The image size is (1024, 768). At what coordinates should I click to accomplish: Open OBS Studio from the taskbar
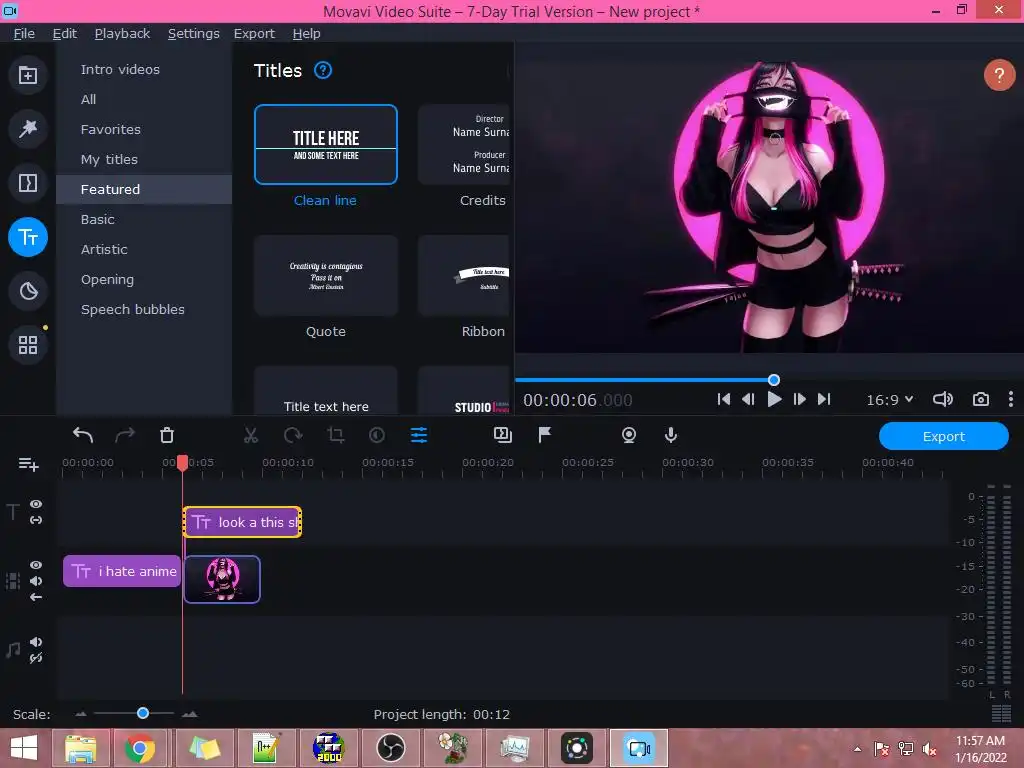(391, 748)
